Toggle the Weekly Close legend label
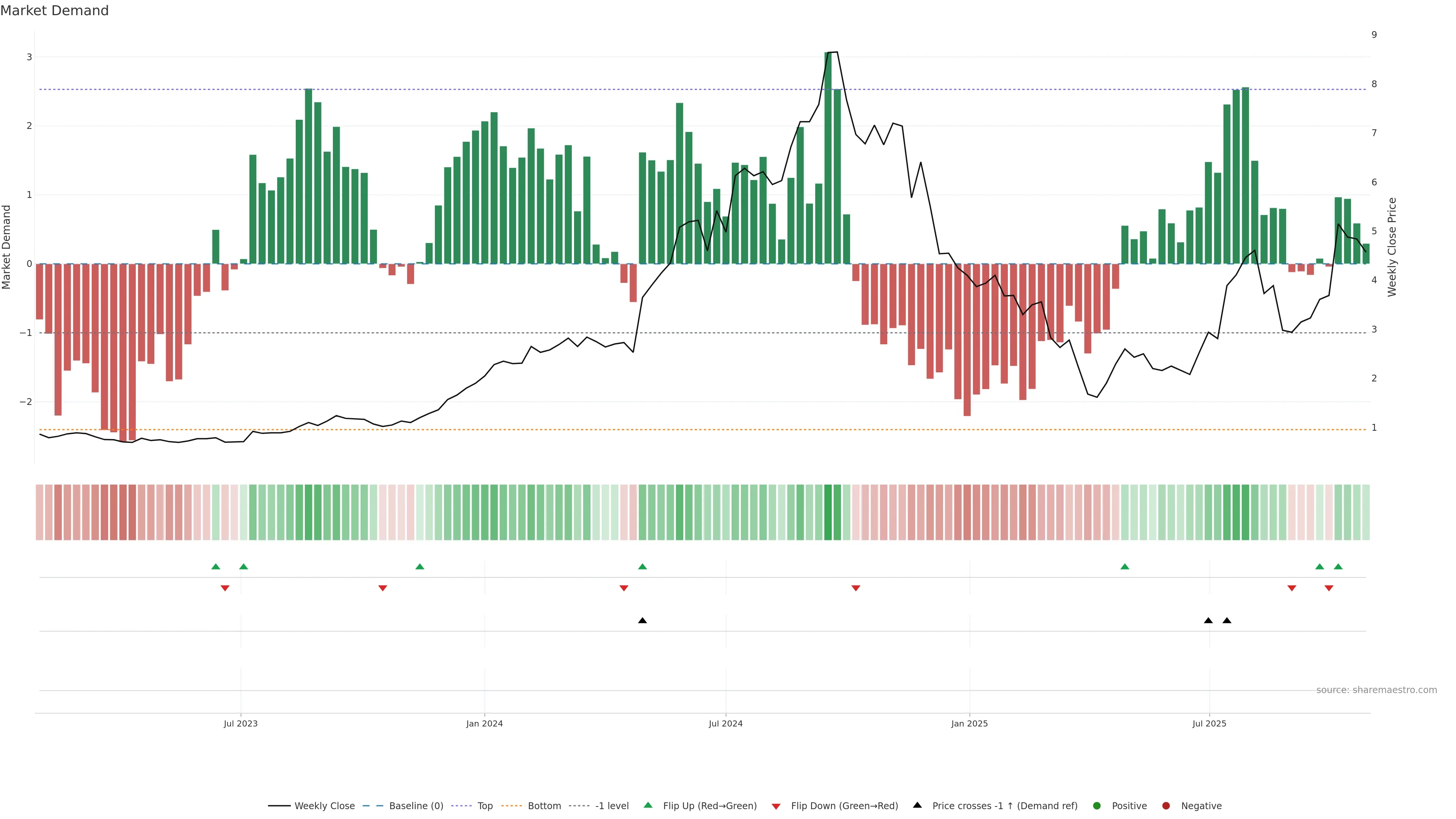1456x819 pixels. click(x=325, y=806)
